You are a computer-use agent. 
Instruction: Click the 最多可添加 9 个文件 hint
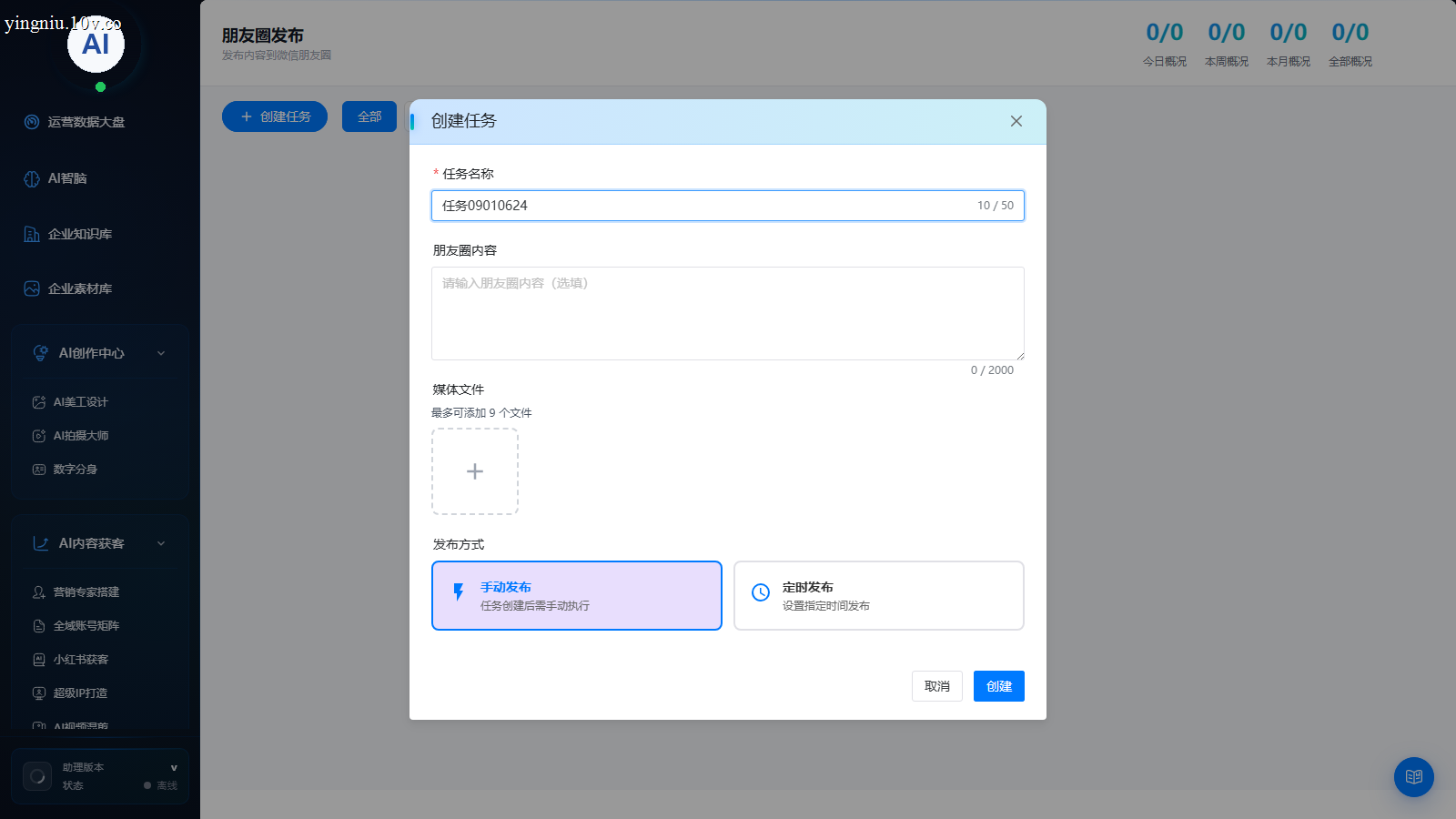point(481,413)
